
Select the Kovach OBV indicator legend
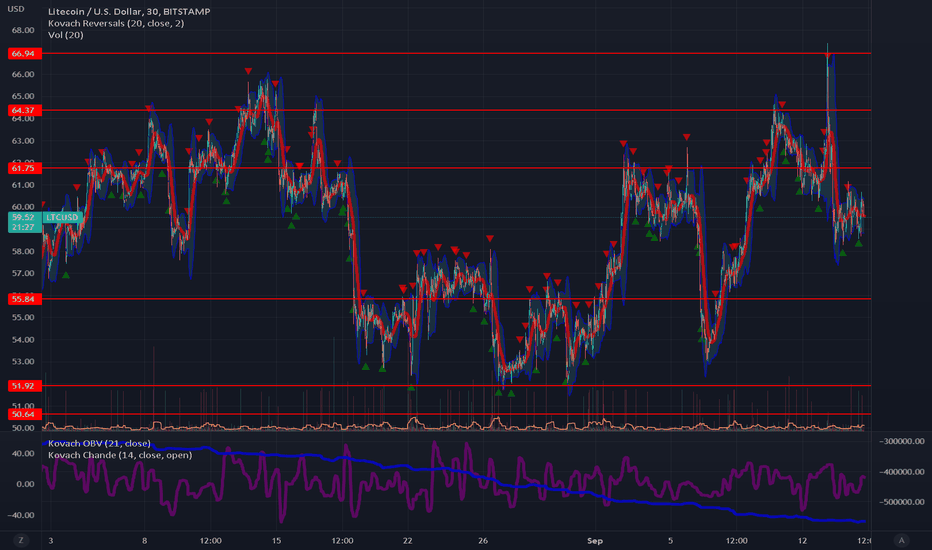(99, 444)
